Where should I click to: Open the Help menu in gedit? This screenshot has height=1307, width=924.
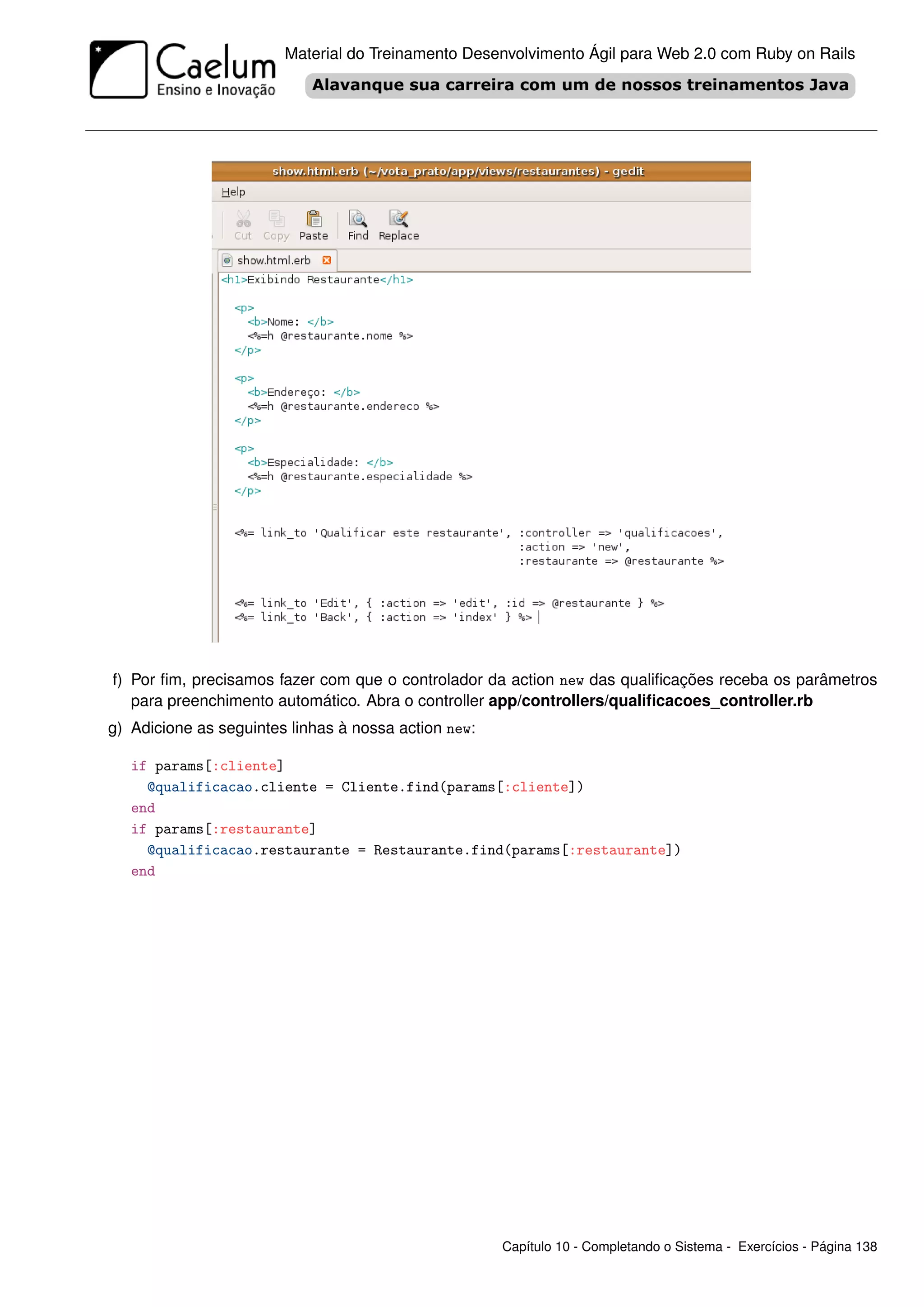(233, 192)
